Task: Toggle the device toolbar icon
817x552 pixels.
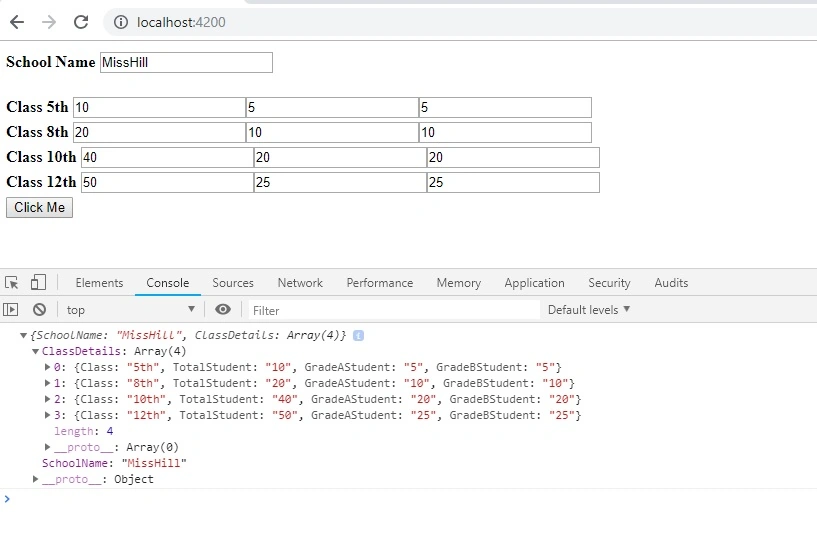Action: [x=38, y=283]
